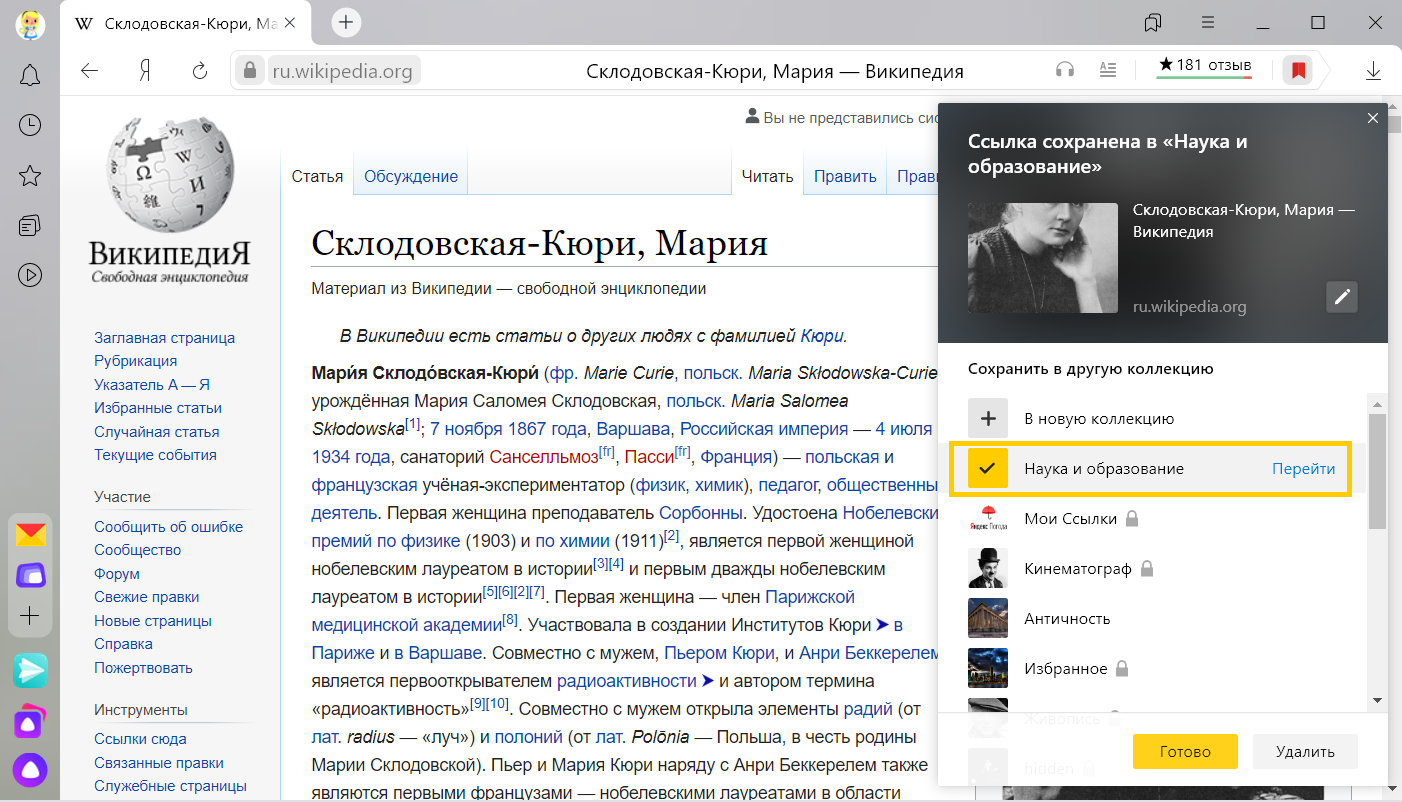
Task: Open Случайная статья link
Action: tap(157, 432)
